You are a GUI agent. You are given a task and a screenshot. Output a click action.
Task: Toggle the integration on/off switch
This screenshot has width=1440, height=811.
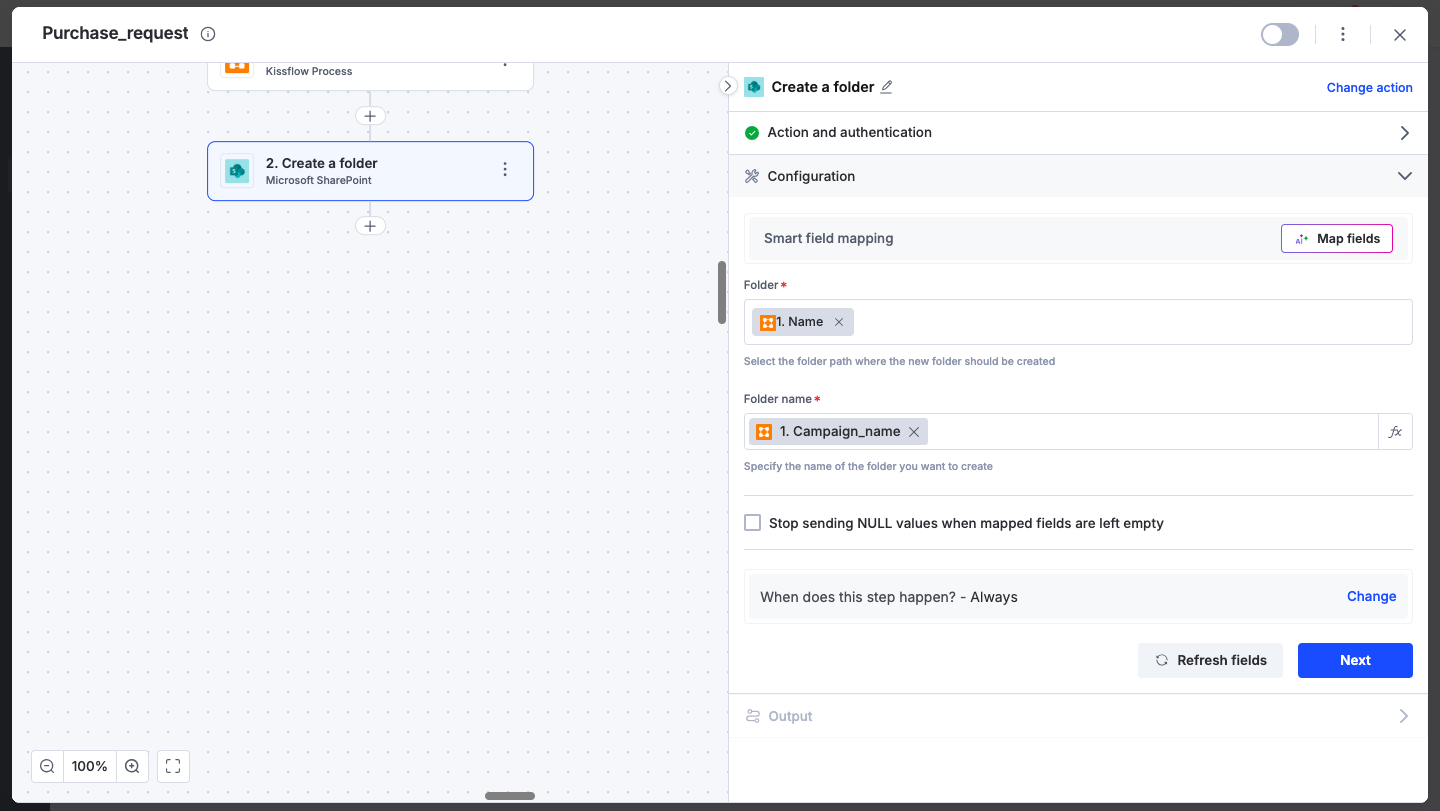1280,35
